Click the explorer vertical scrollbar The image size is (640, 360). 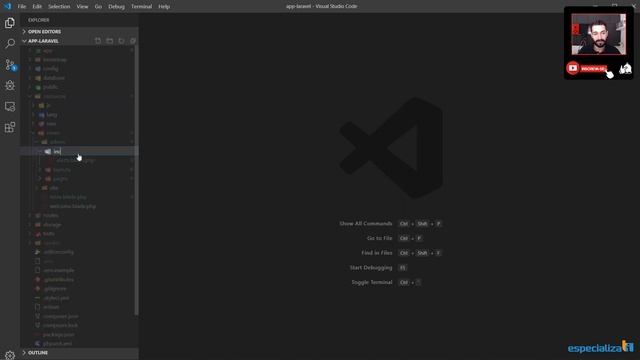coord(136,180)
